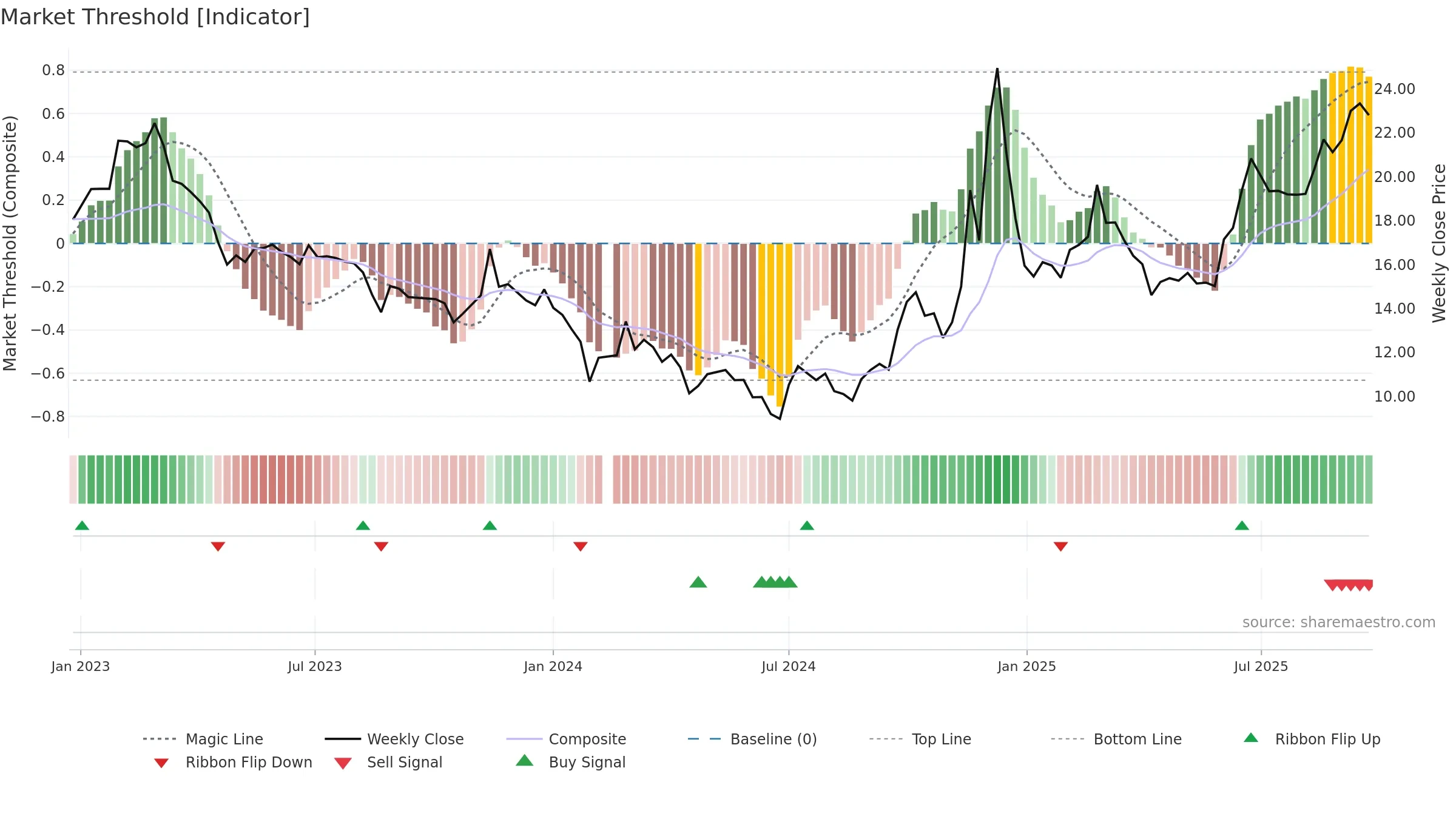Click the green Ribbon Flip Up legend triangle
This screenshot has width=1456, height=819.
tap(1251, 738)
